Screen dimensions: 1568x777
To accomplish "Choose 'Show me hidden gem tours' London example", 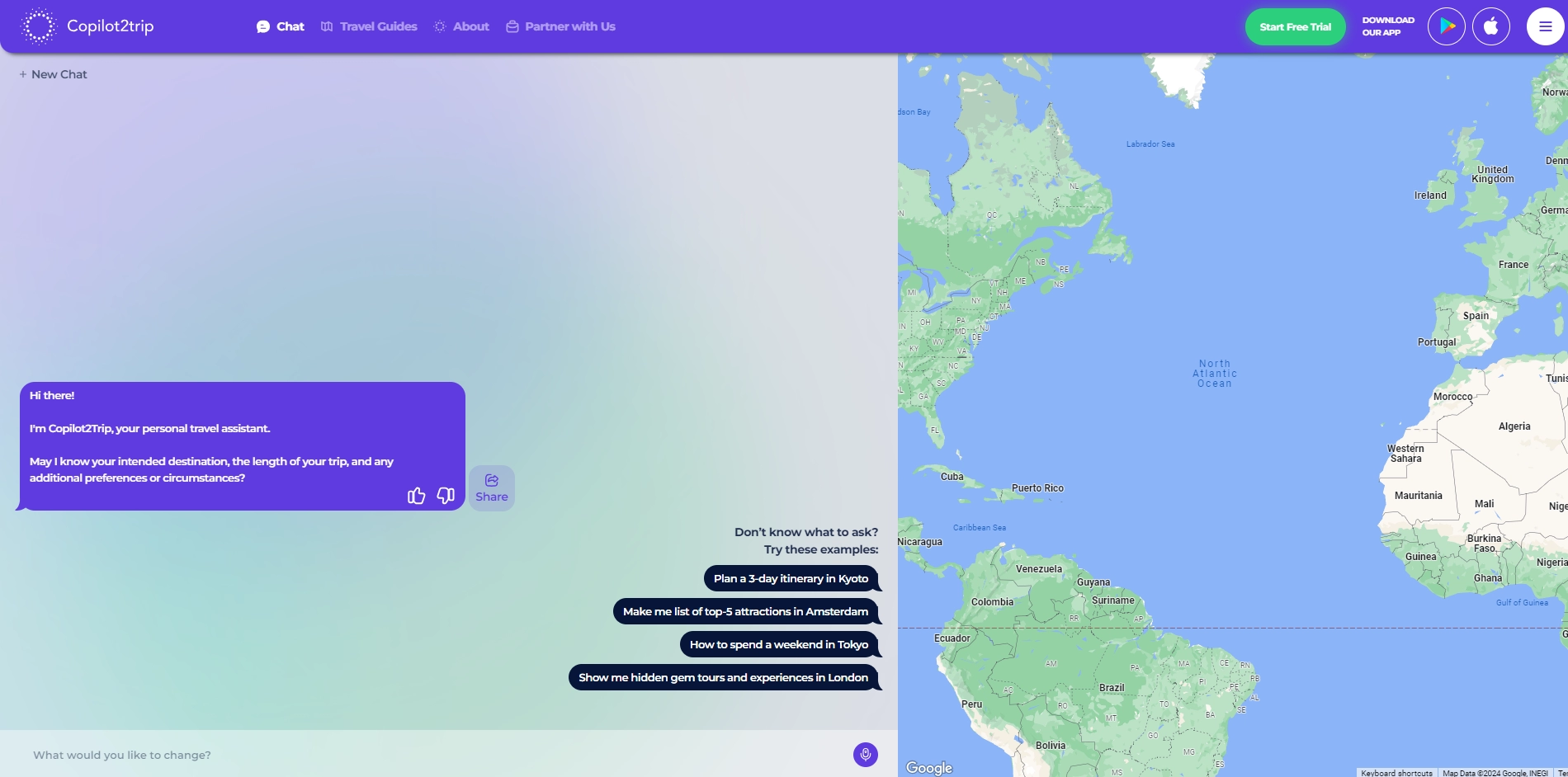I will (x=723, y=677).
